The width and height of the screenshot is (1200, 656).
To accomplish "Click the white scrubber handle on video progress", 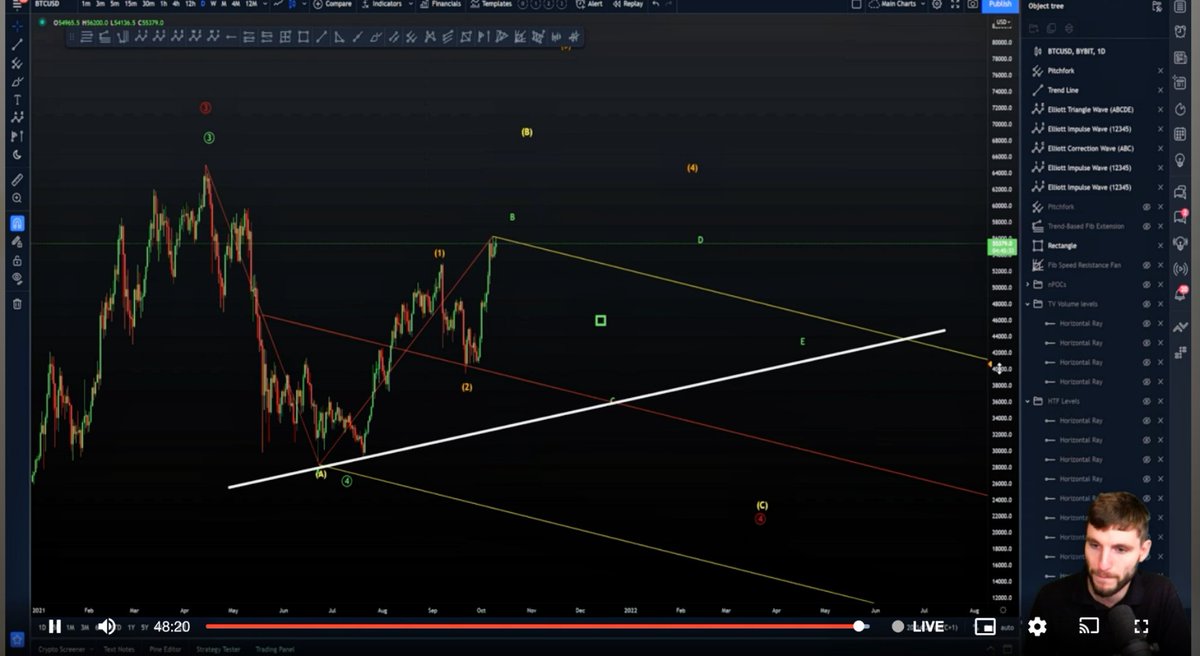I will pos(859,627).
